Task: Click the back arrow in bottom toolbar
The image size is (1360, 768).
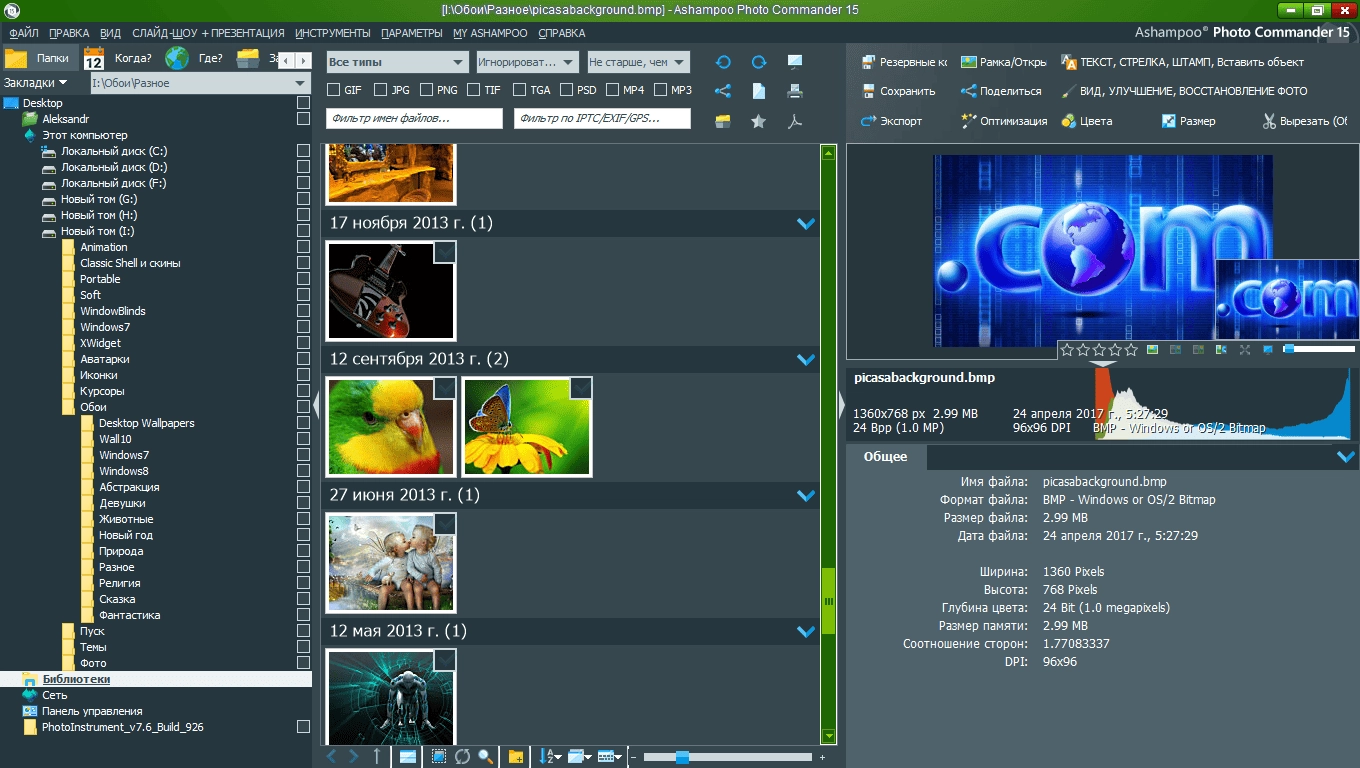Action: tap(333, 757)
